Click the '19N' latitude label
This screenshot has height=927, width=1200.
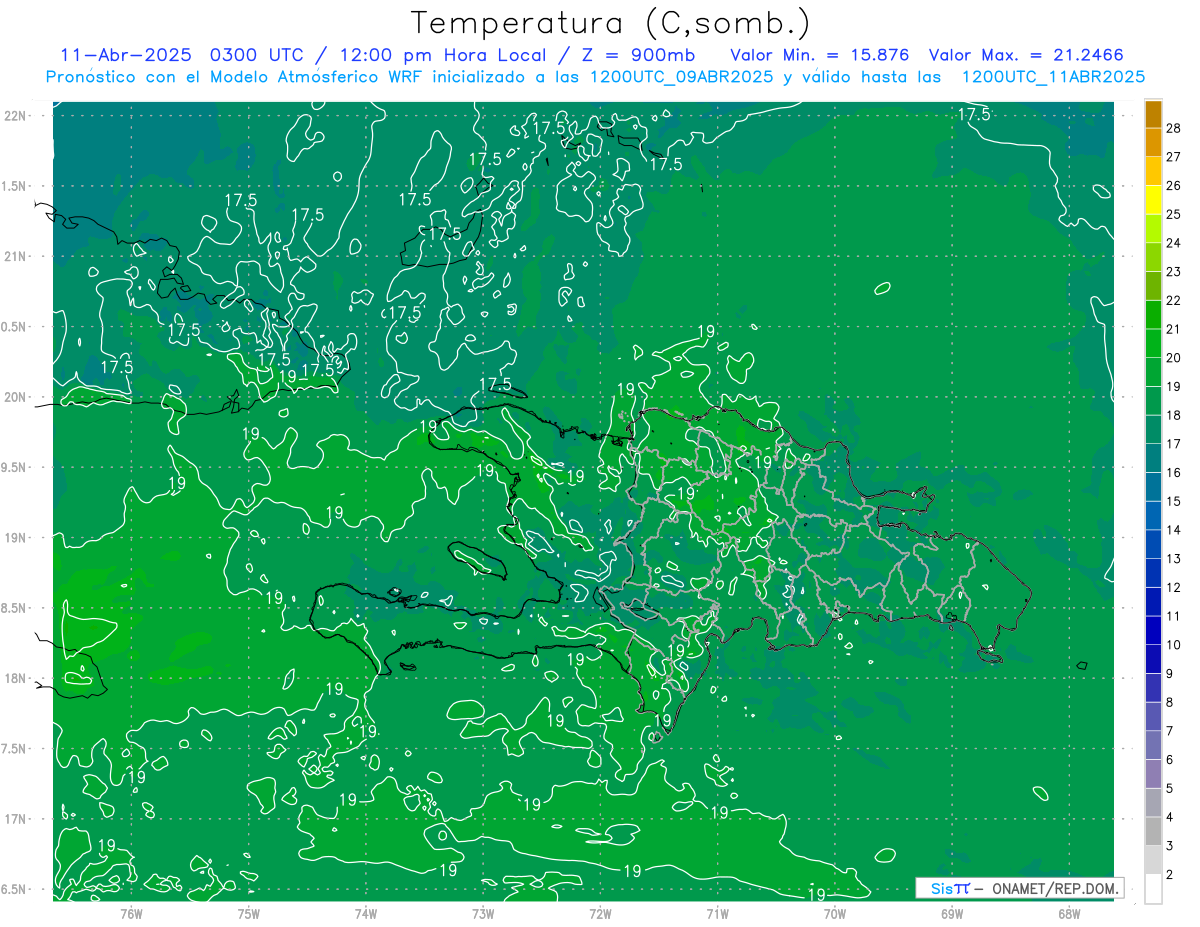(x=17, y=538)
